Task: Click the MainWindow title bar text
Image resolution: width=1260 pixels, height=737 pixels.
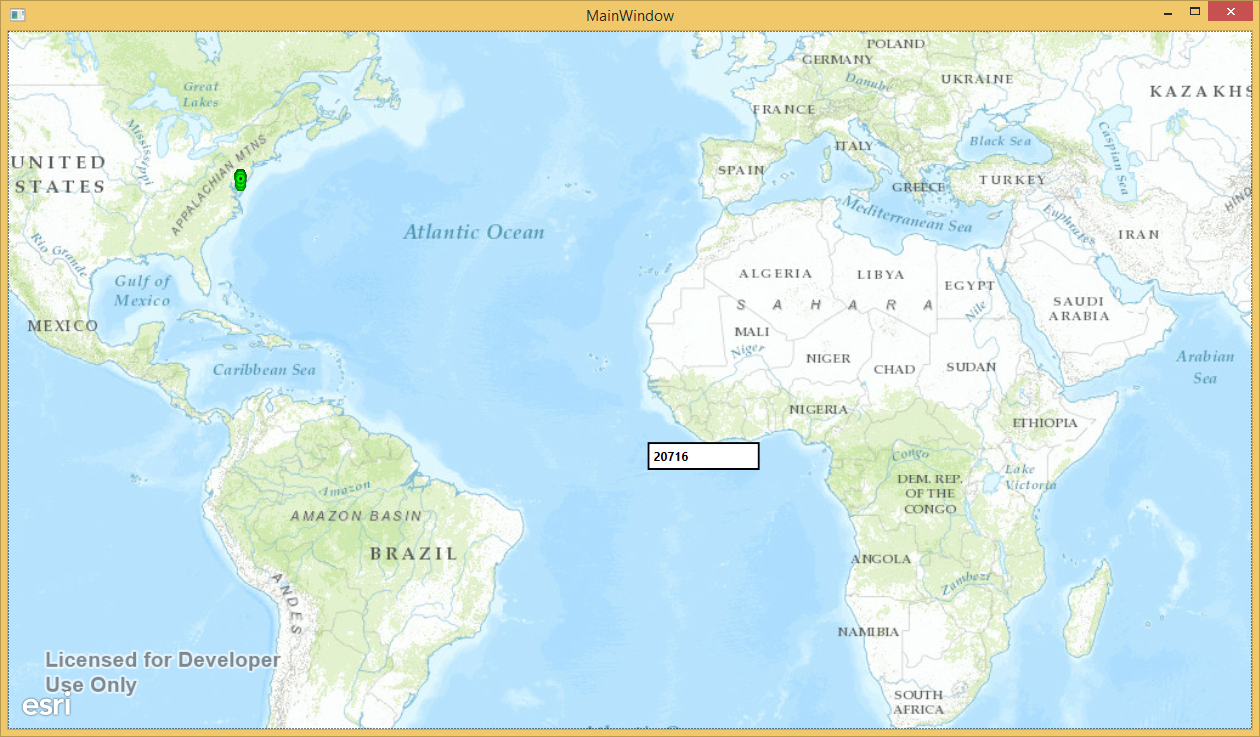Action: click(x=630, y=15)
